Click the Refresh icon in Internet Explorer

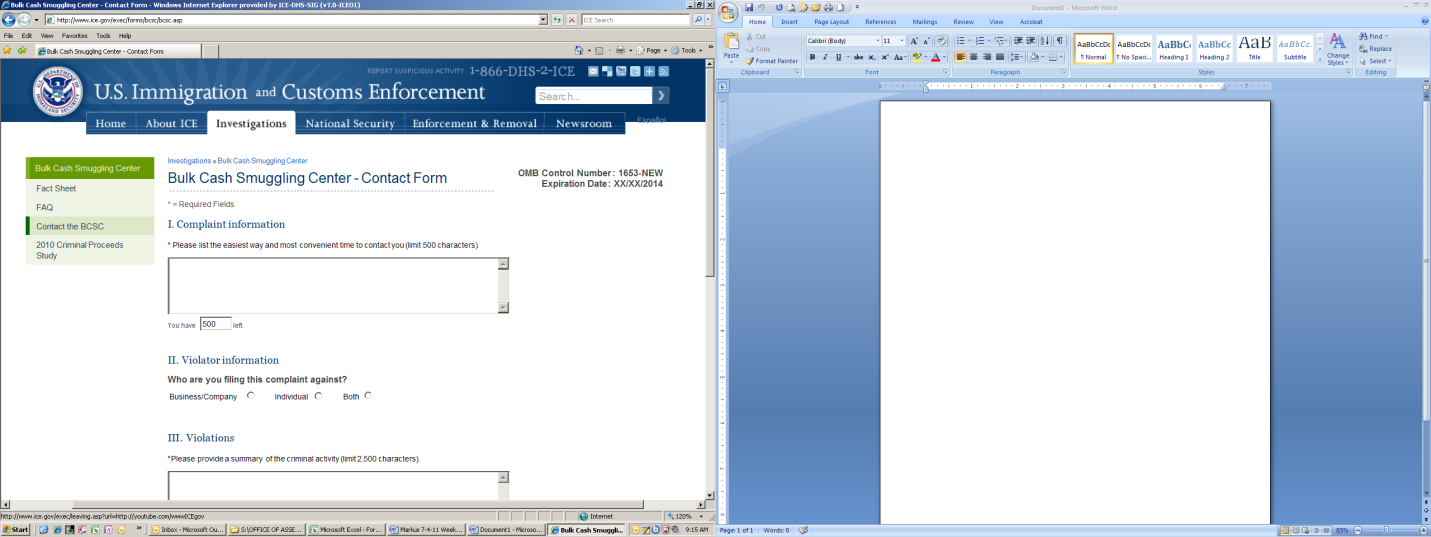tap(557, 19)
